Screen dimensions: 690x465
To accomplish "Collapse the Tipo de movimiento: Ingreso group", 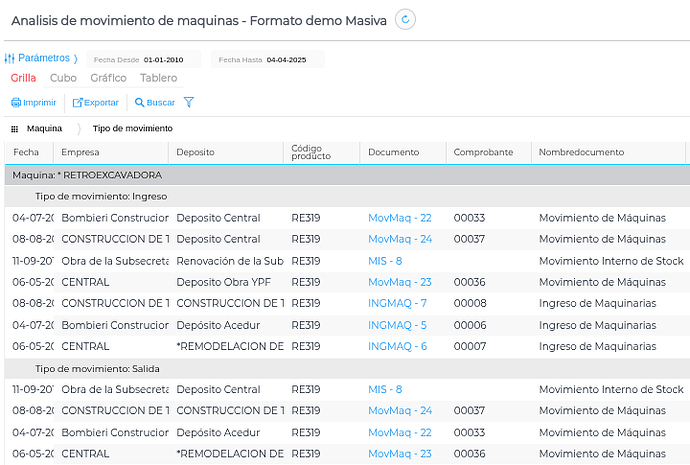I will (347, 196).
